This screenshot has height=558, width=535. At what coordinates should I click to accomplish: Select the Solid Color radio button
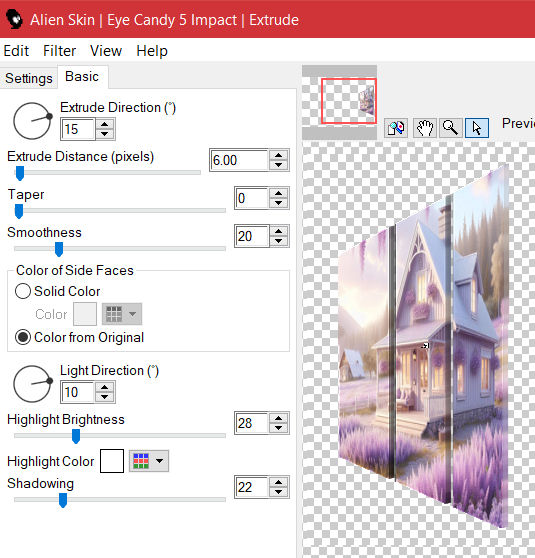tap(23, 291)
